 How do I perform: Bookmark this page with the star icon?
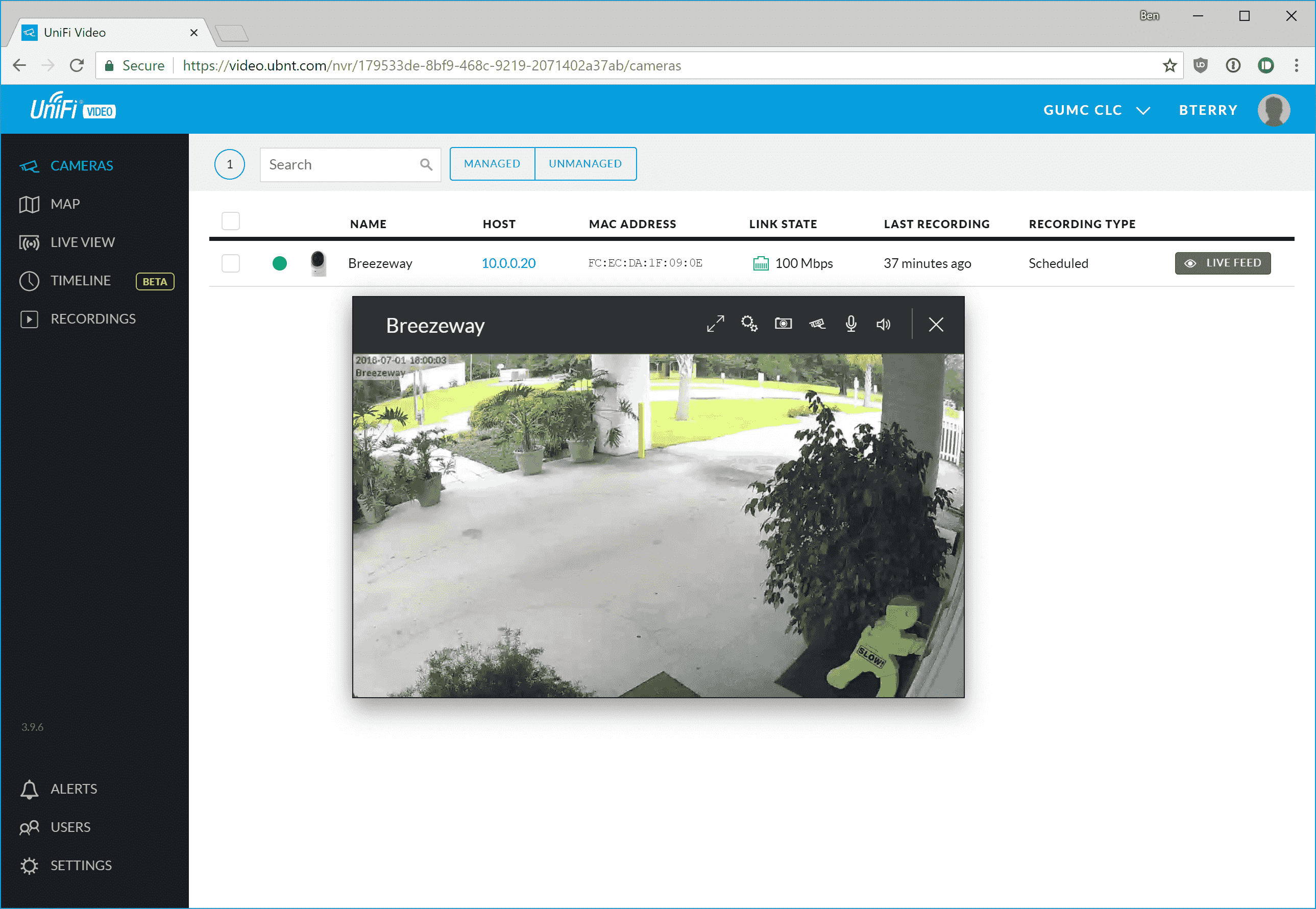tap(1169, 65)
